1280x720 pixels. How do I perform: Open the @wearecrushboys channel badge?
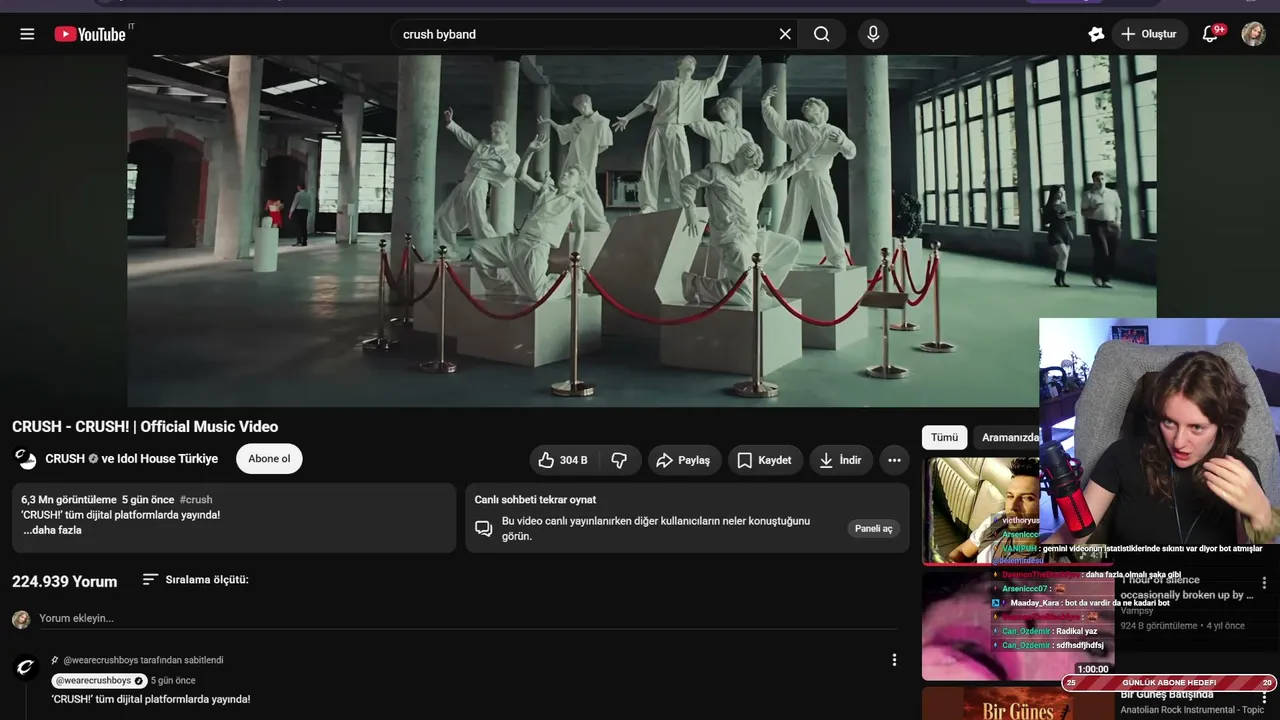click(x=99, y=681)
